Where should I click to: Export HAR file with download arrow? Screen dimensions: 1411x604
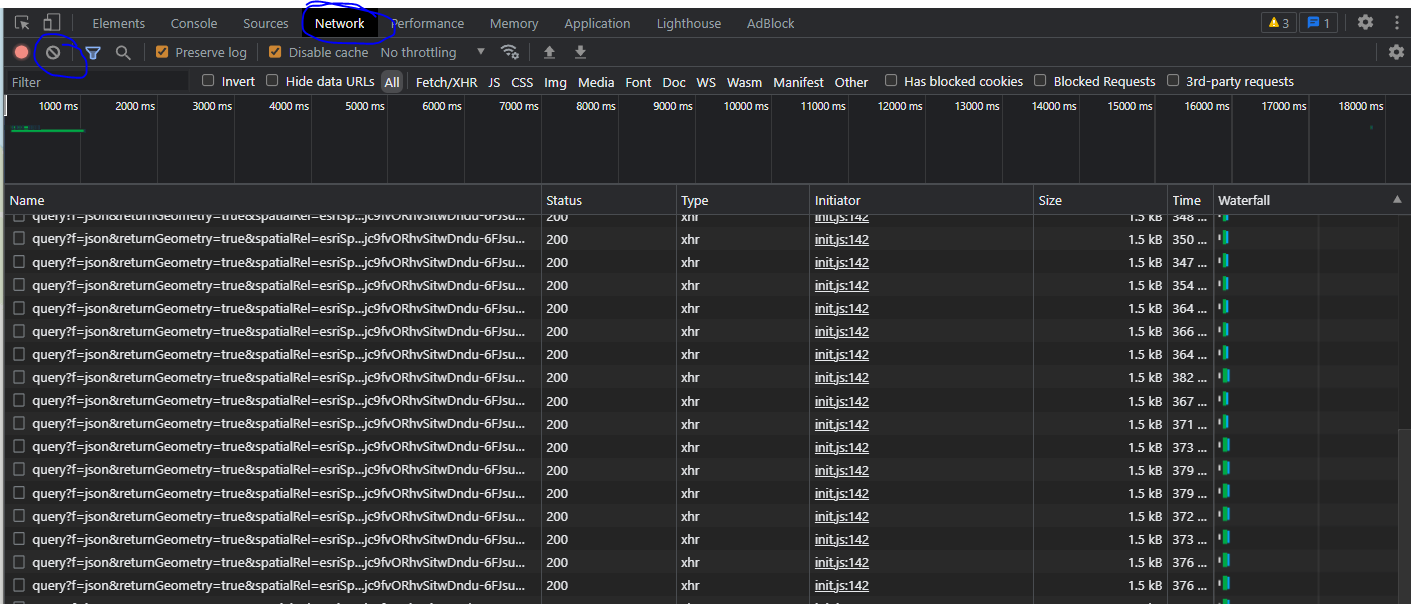(580, 52)
